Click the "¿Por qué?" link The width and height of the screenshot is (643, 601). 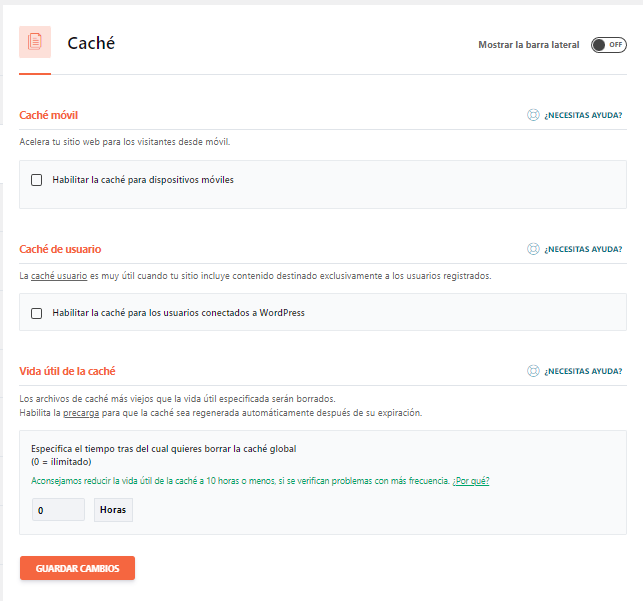click(x=471, y=481)
